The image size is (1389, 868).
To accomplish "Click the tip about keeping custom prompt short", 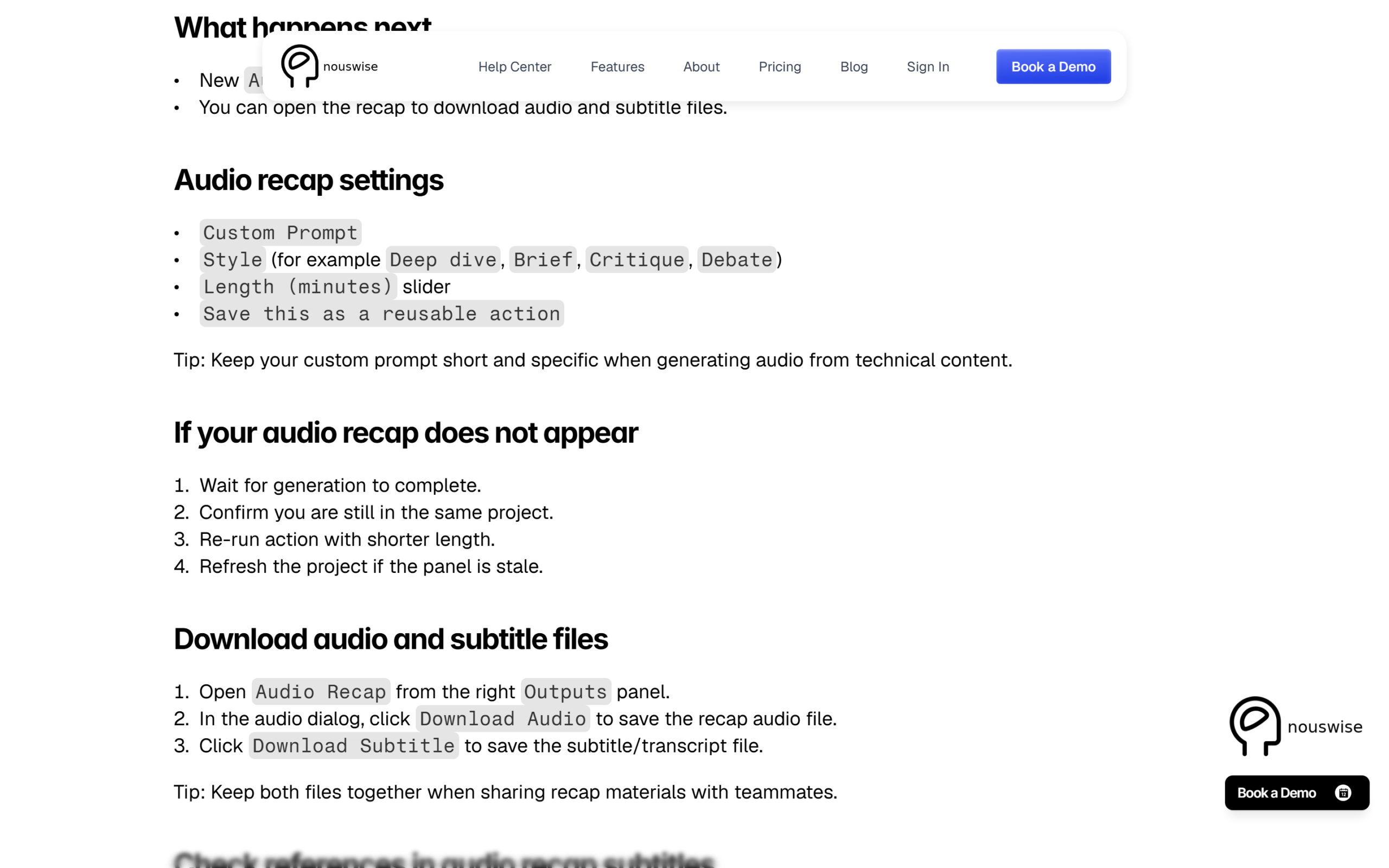I will pos(593,360).
